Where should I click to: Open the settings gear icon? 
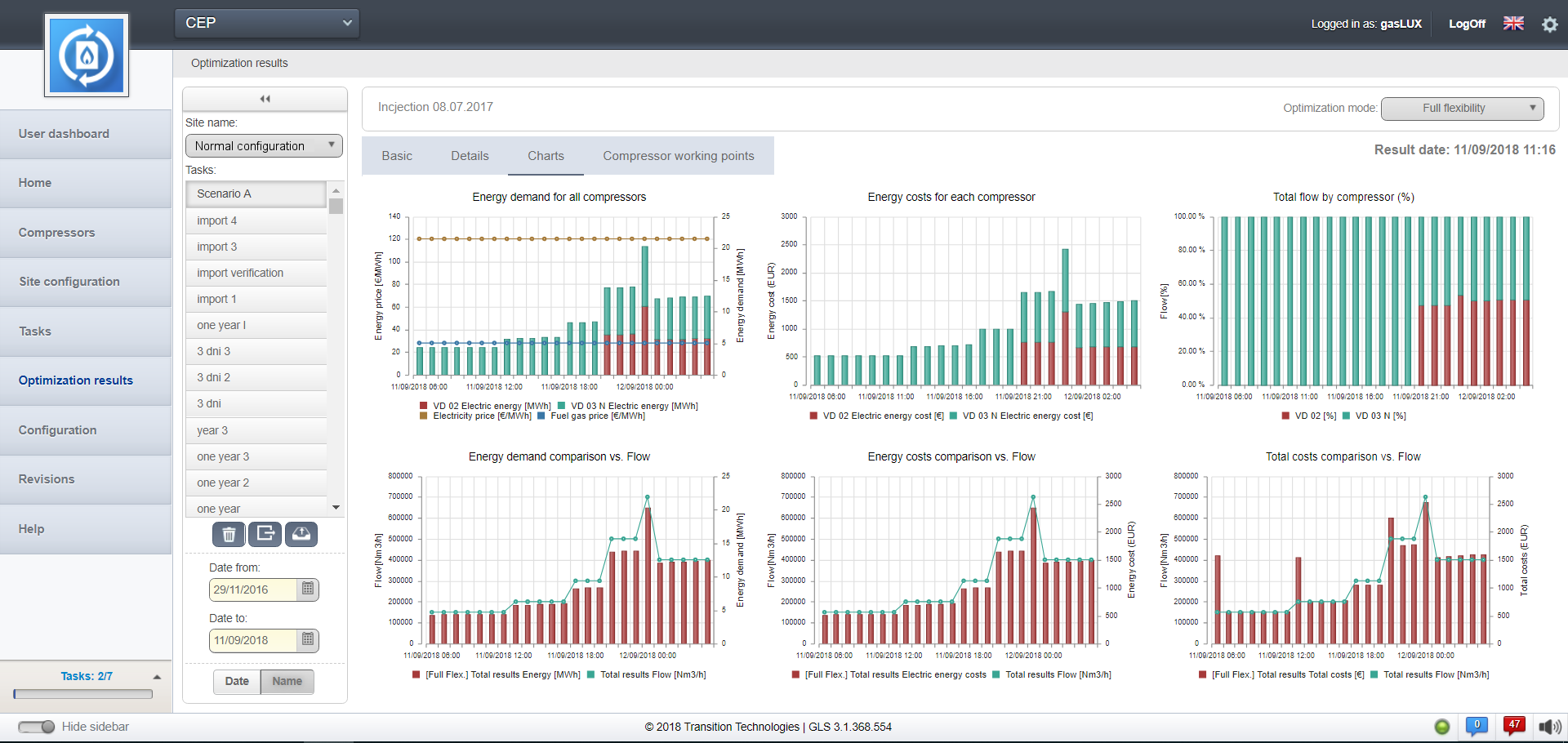coord(1549,24)
